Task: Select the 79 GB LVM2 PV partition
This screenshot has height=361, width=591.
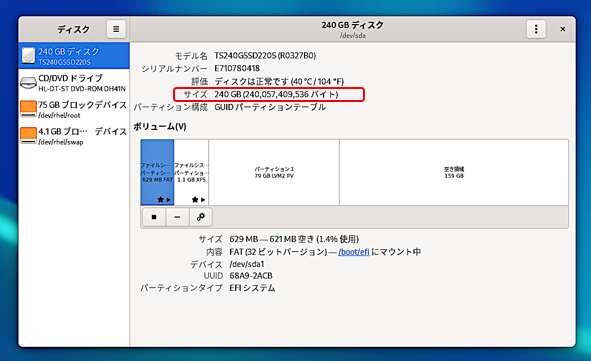Action: pos(274,172)
